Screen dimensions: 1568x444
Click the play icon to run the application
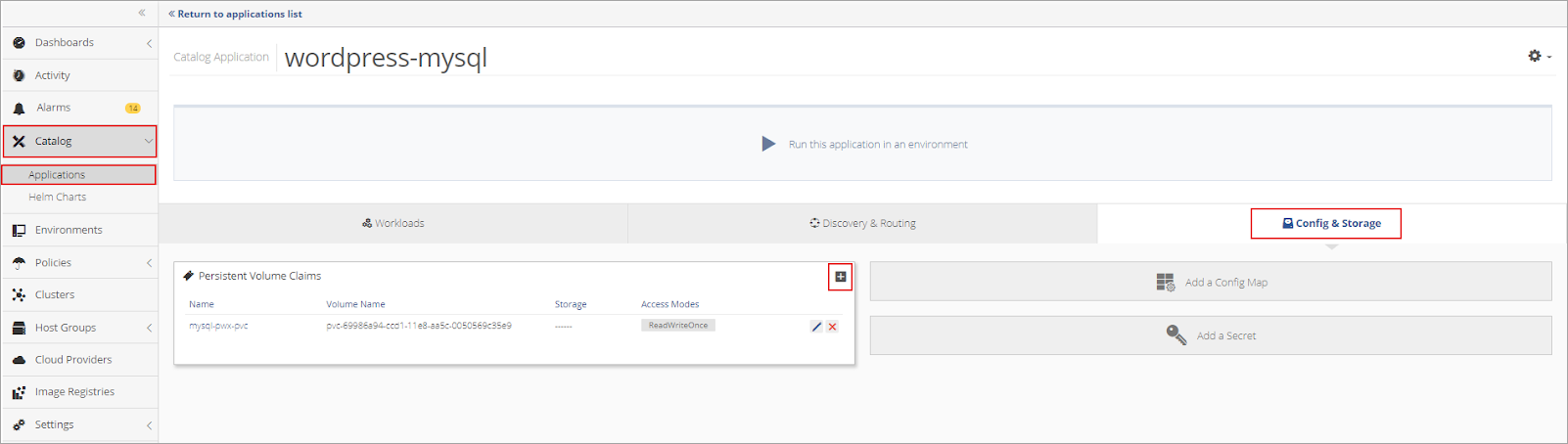(x=768, y=144)
